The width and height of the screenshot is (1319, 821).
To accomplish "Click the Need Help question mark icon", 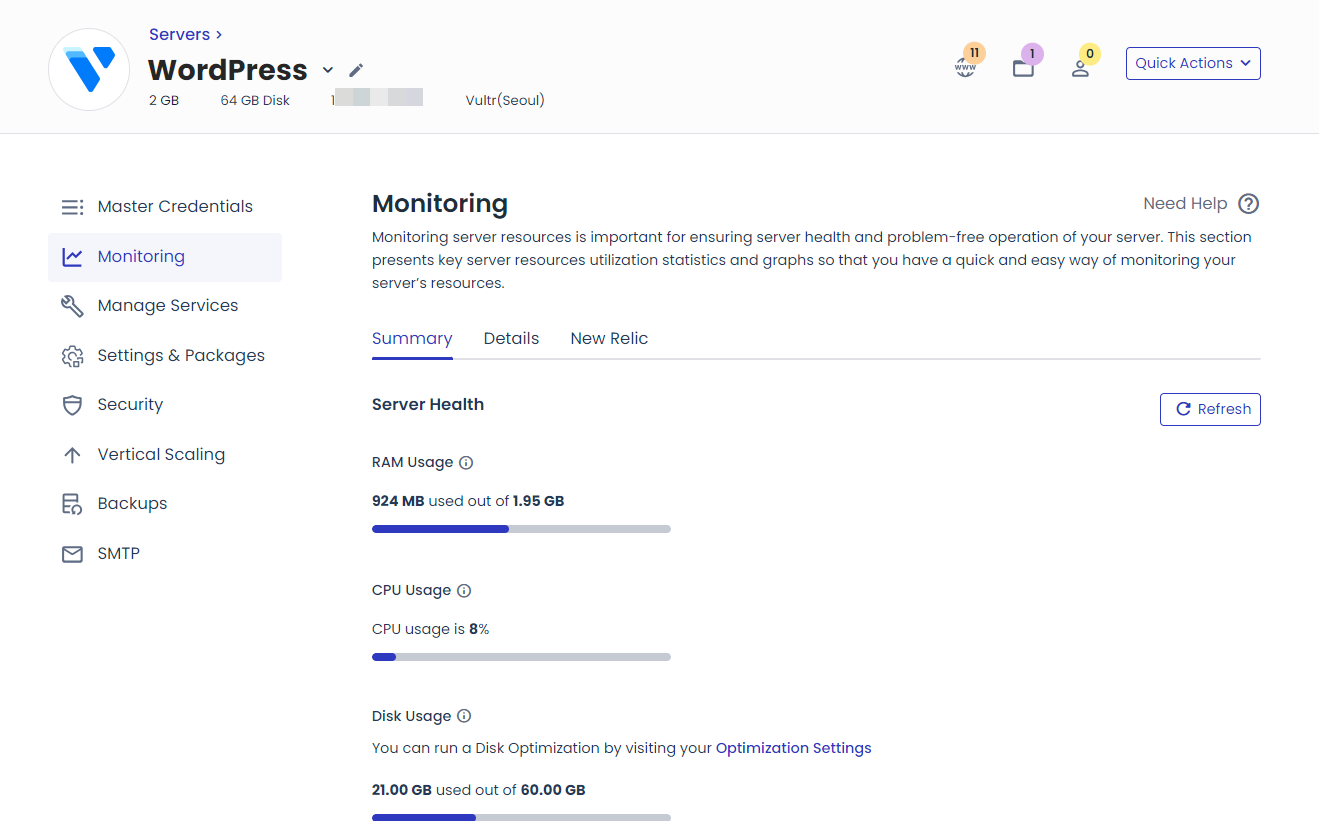I will coord(1248,204).
